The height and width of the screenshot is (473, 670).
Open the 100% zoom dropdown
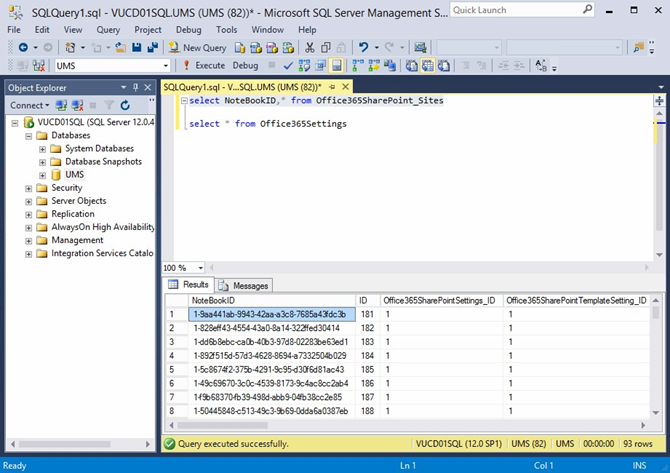coord(198,268)
